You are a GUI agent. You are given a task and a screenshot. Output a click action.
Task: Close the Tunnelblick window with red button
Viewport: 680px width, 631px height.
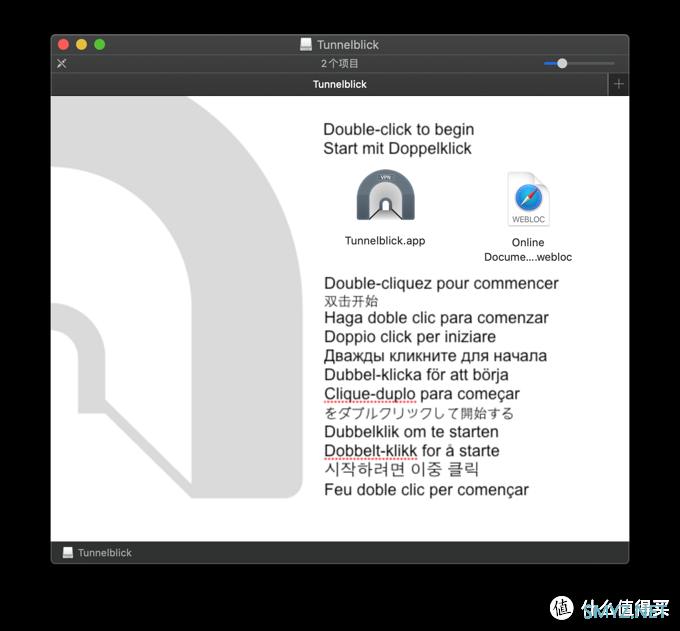[63, 44]
